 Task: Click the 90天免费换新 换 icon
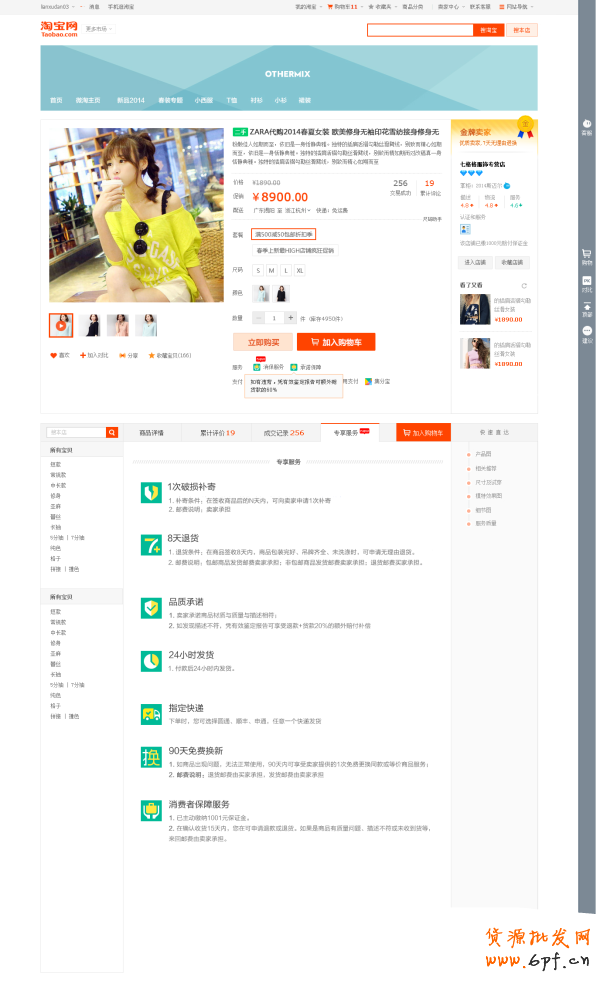click(x=151, y=757)
